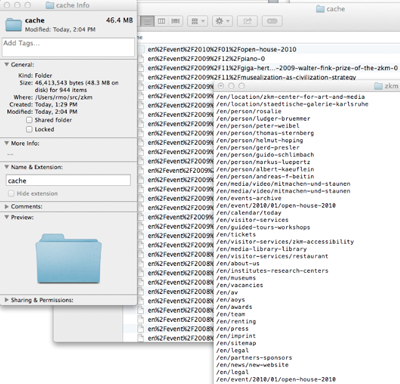Screen dimensions: 400x384
Task: Click line /en/media-library-library
Action: [261, 249]
